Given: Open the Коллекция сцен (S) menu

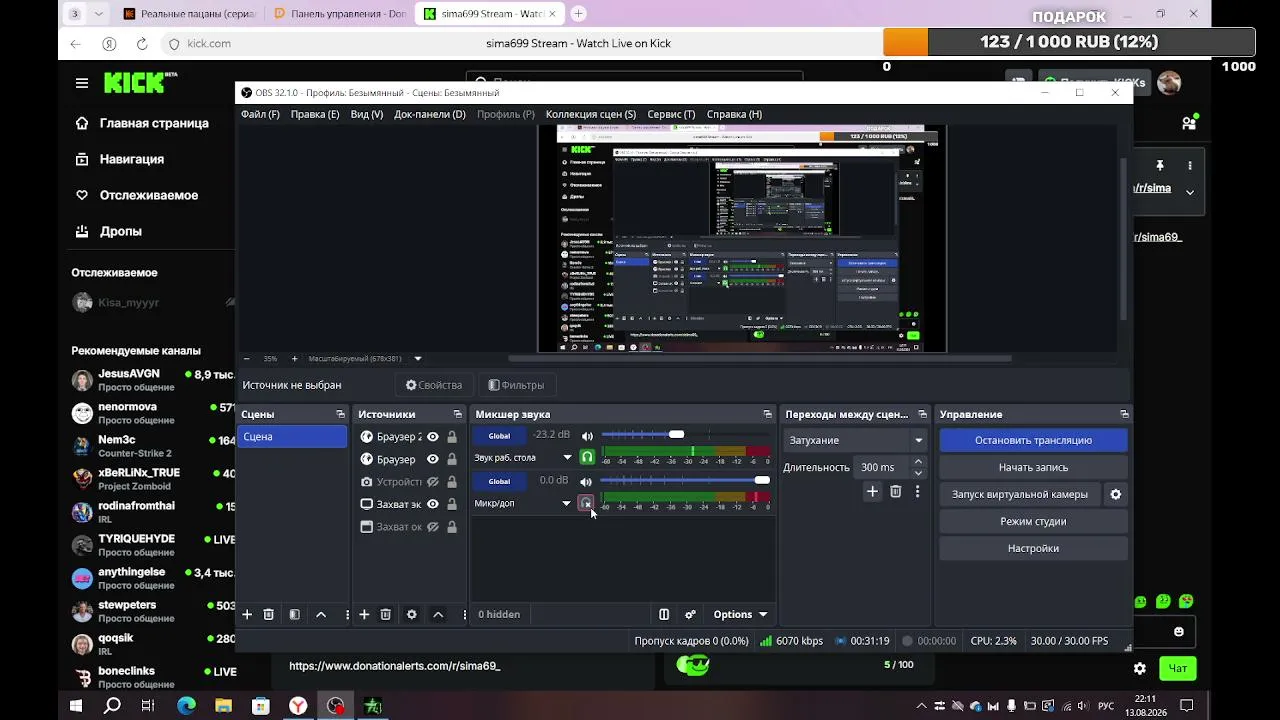Looking at the screenshot, I should click(591, 114).
